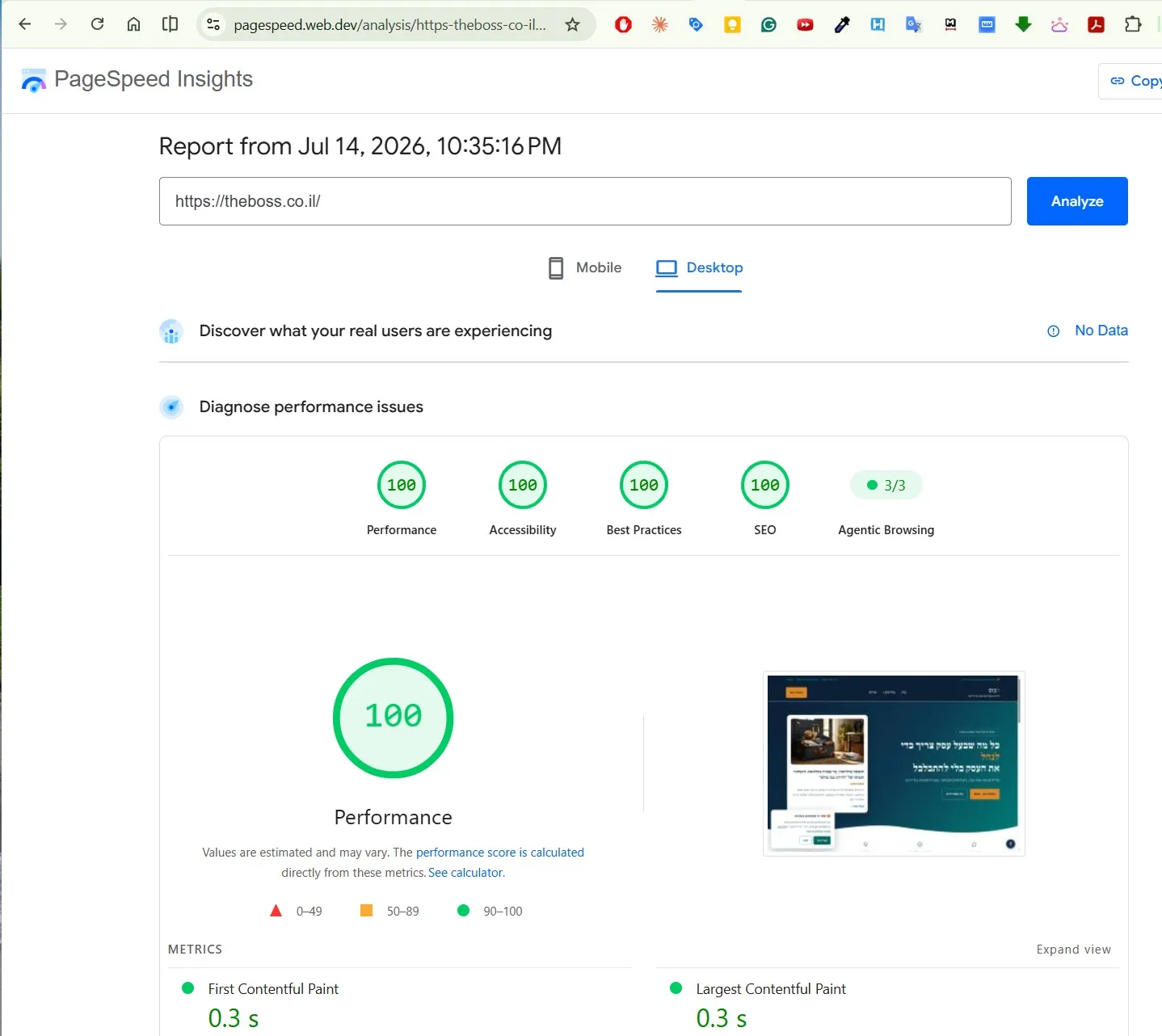Image resolution: width=1162 pixels, height=1036 pixels.
Task: Open the blue price tag extension
Action: [696, 25]
